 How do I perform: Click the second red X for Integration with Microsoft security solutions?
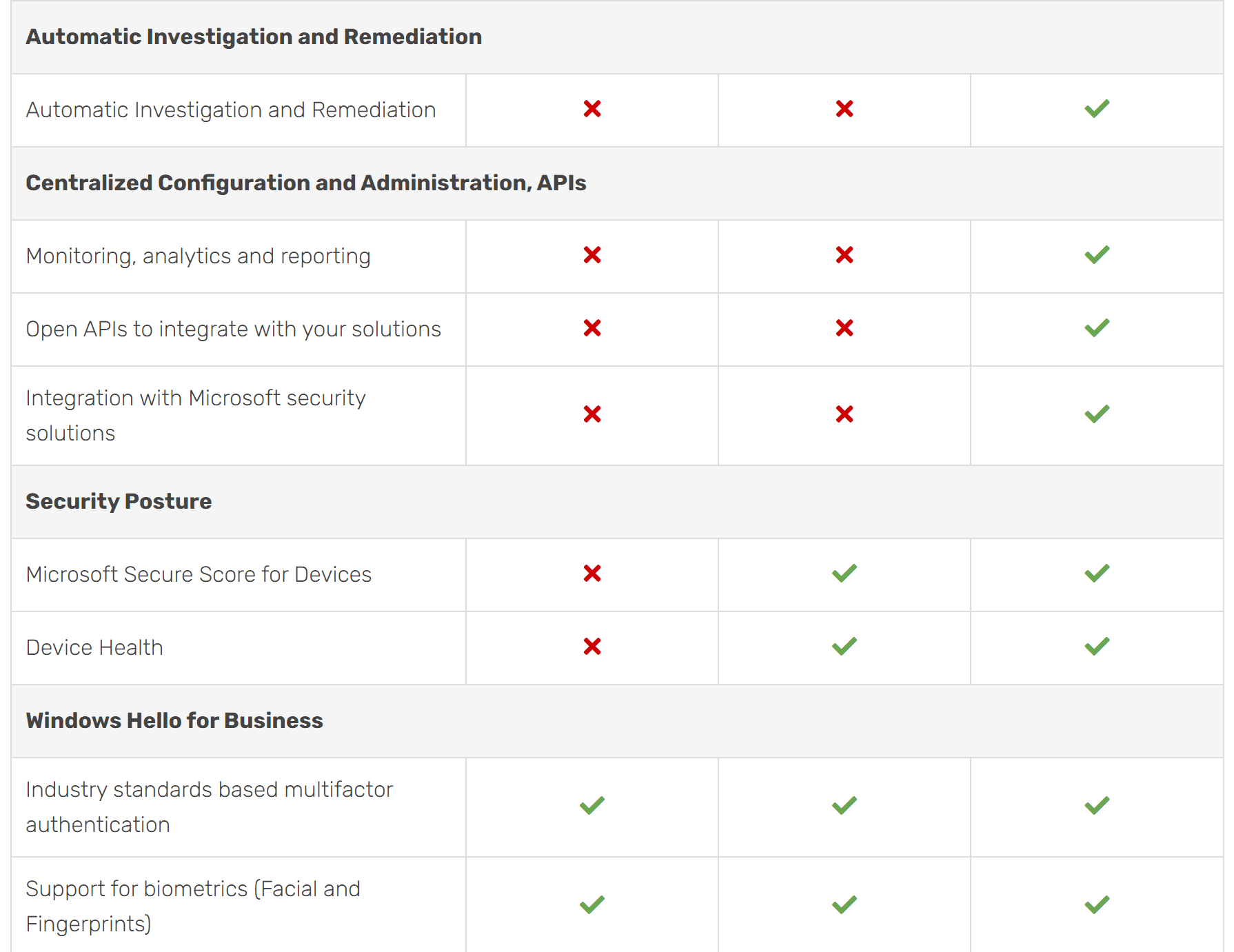pos(844,414)
